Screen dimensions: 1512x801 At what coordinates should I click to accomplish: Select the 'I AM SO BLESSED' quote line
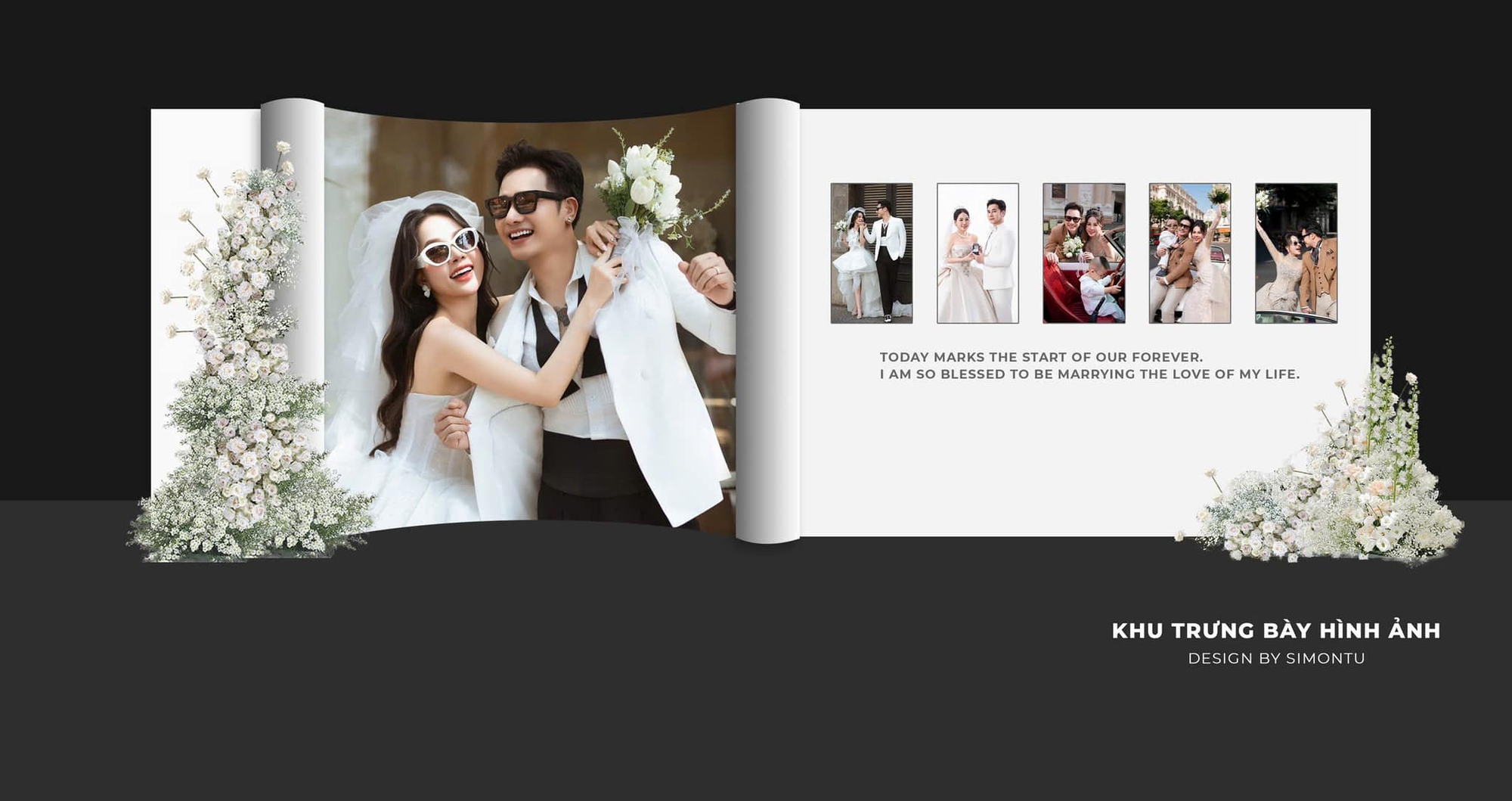coord(1089,374)
